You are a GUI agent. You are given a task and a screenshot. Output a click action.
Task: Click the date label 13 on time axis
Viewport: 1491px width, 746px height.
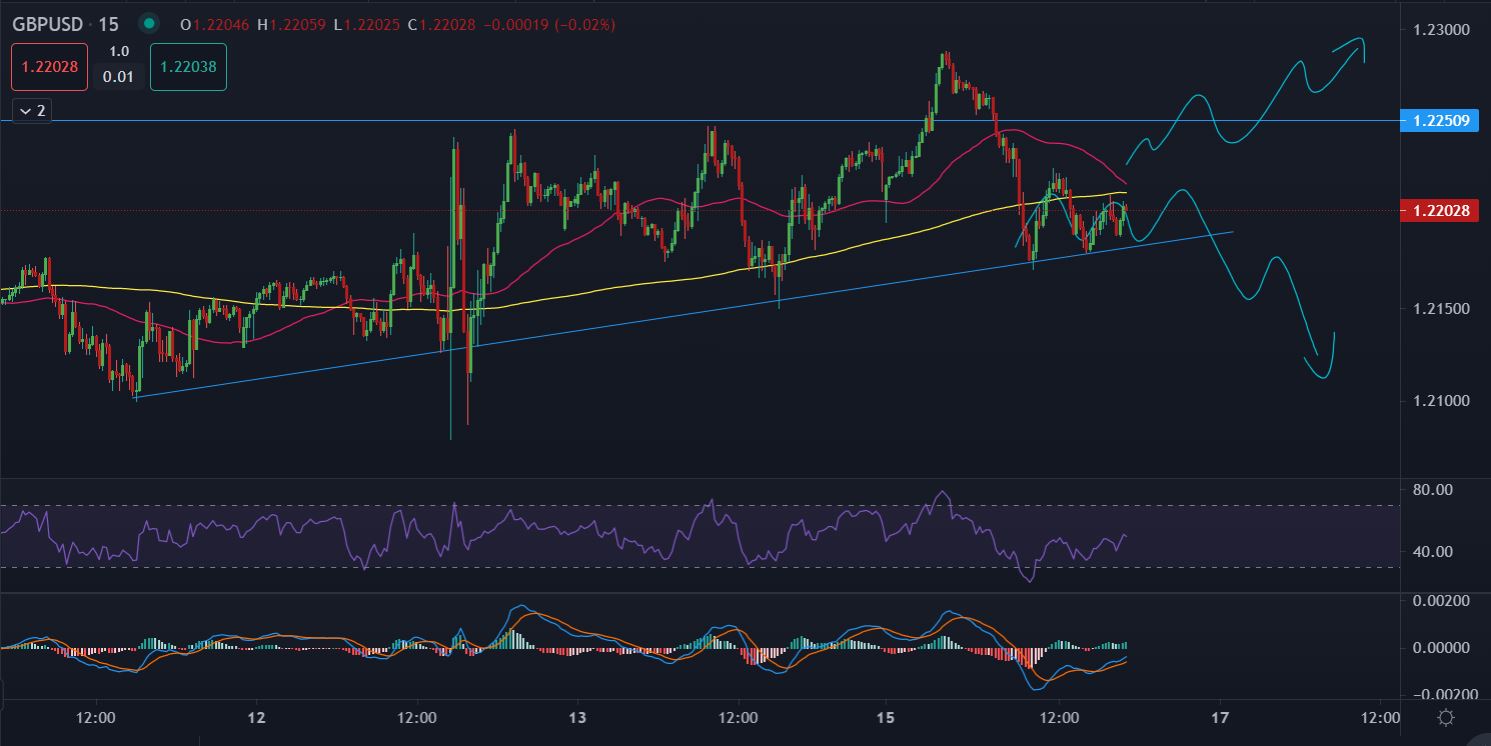click(577, 718)
